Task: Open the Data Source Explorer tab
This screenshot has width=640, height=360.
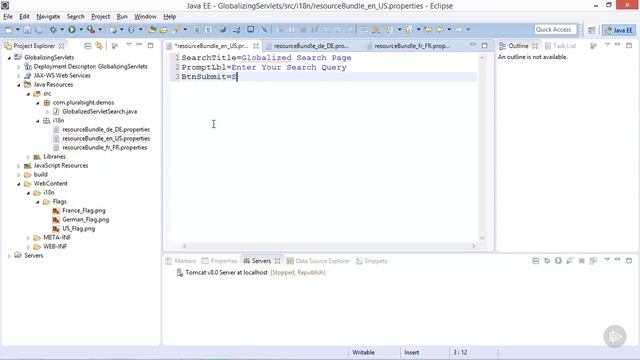Action: point(318,261)
